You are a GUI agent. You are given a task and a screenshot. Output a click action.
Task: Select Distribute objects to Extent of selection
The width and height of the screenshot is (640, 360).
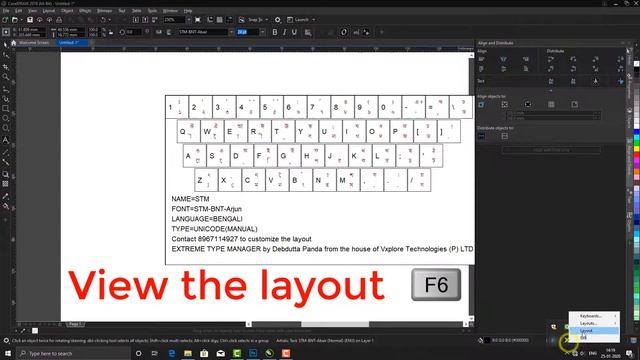click(482, 136)
